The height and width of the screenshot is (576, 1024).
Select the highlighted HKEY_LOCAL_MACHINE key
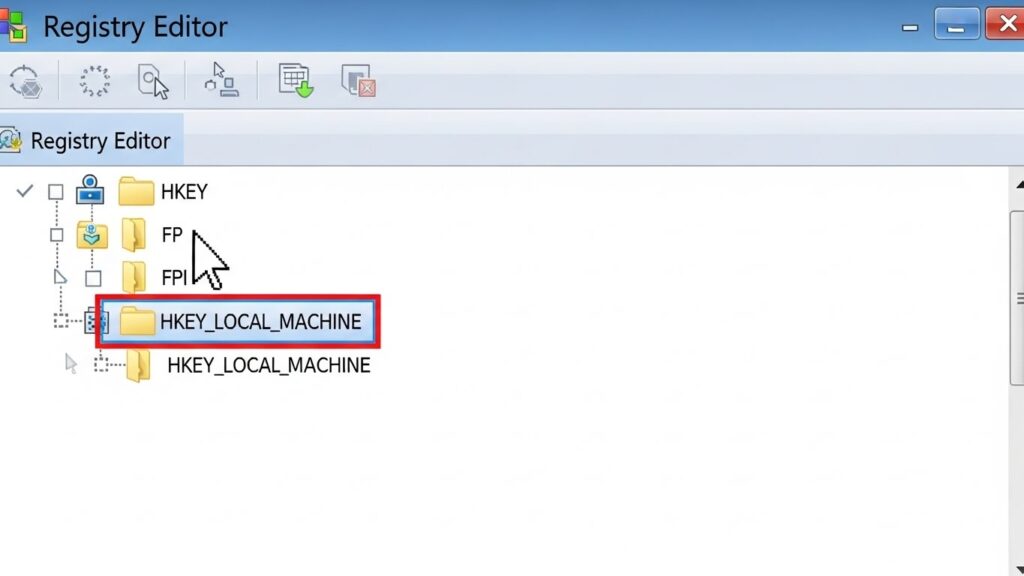[x=260, y=321]
